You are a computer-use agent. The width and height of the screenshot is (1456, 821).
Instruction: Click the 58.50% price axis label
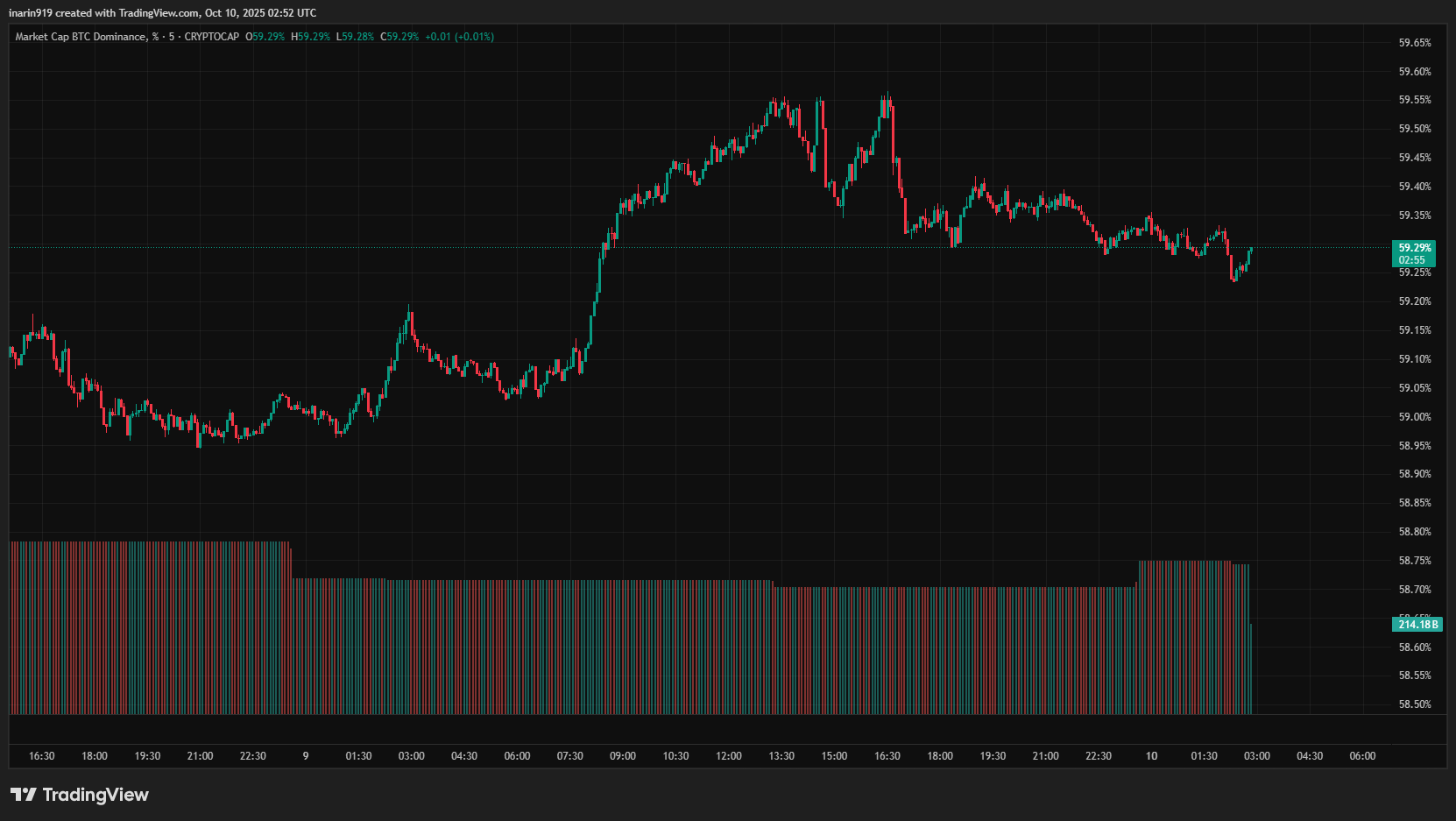point(1414,704)
